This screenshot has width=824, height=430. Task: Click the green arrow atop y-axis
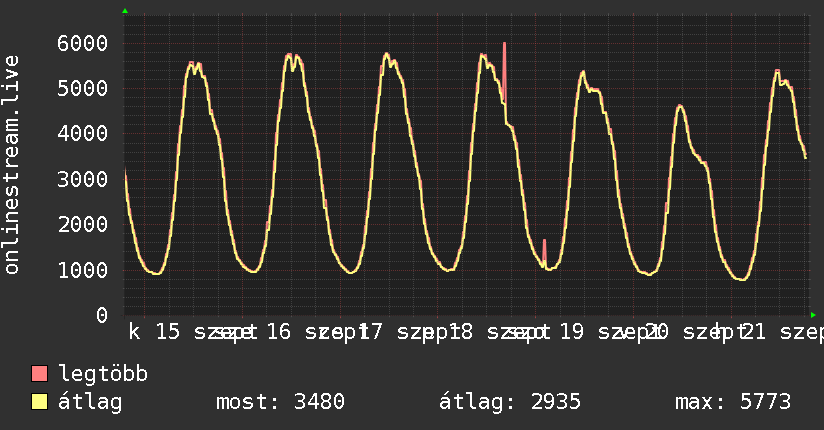pos(125,11)
